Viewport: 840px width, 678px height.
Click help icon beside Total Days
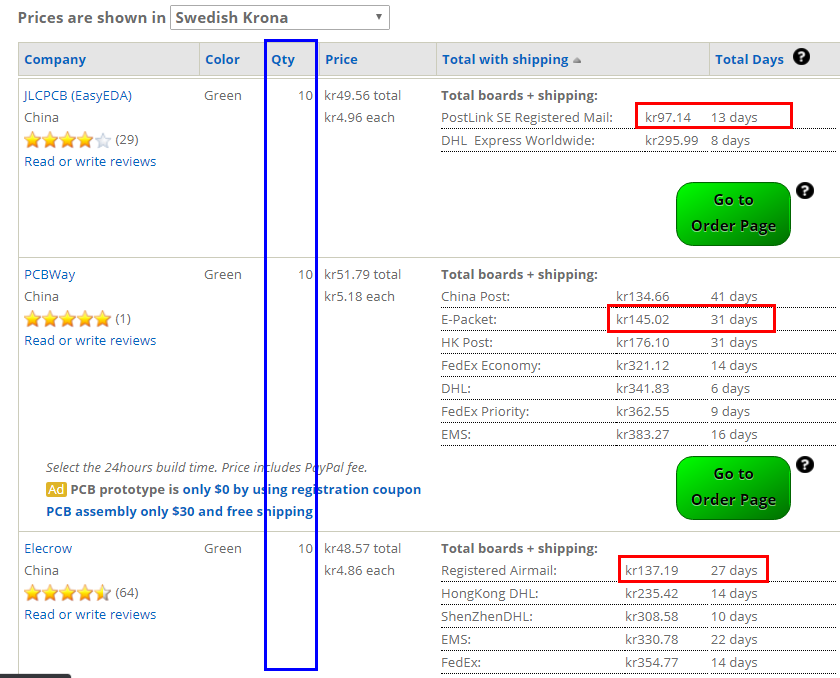click(x=801, y=56)
